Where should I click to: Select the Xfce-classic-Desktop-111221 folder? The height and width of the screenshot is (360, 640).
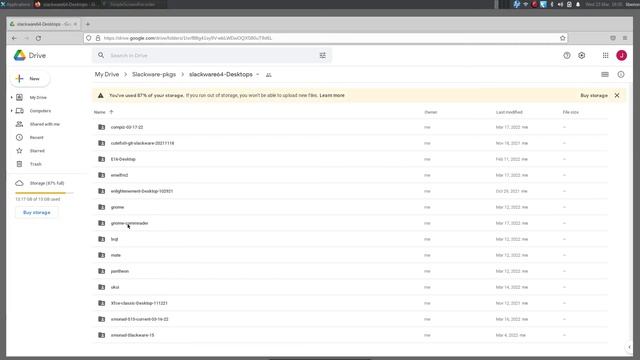(350, 303)
